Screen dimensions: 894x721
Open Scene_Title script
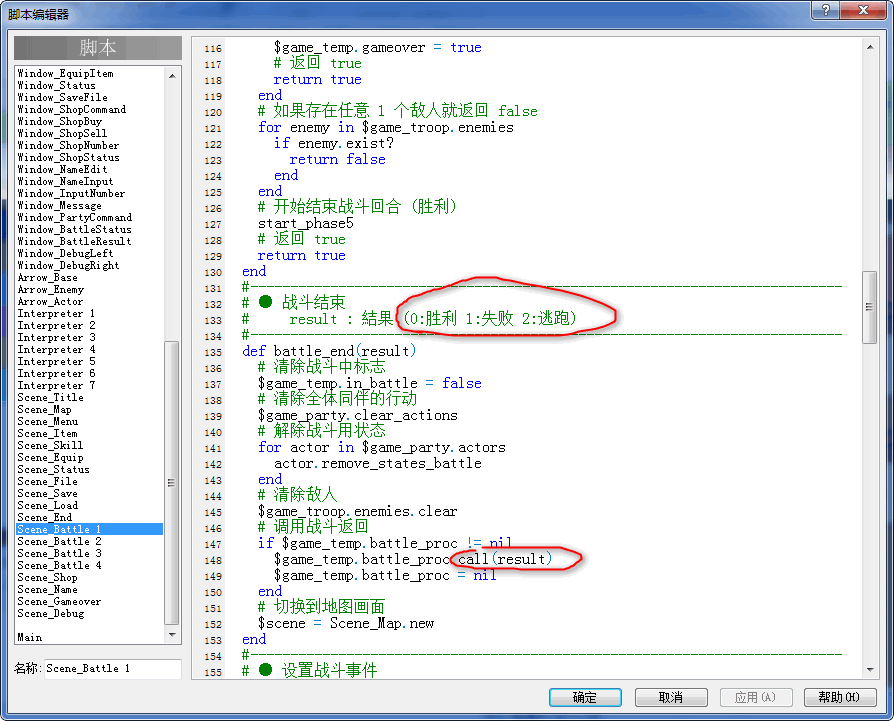[50, 397]
